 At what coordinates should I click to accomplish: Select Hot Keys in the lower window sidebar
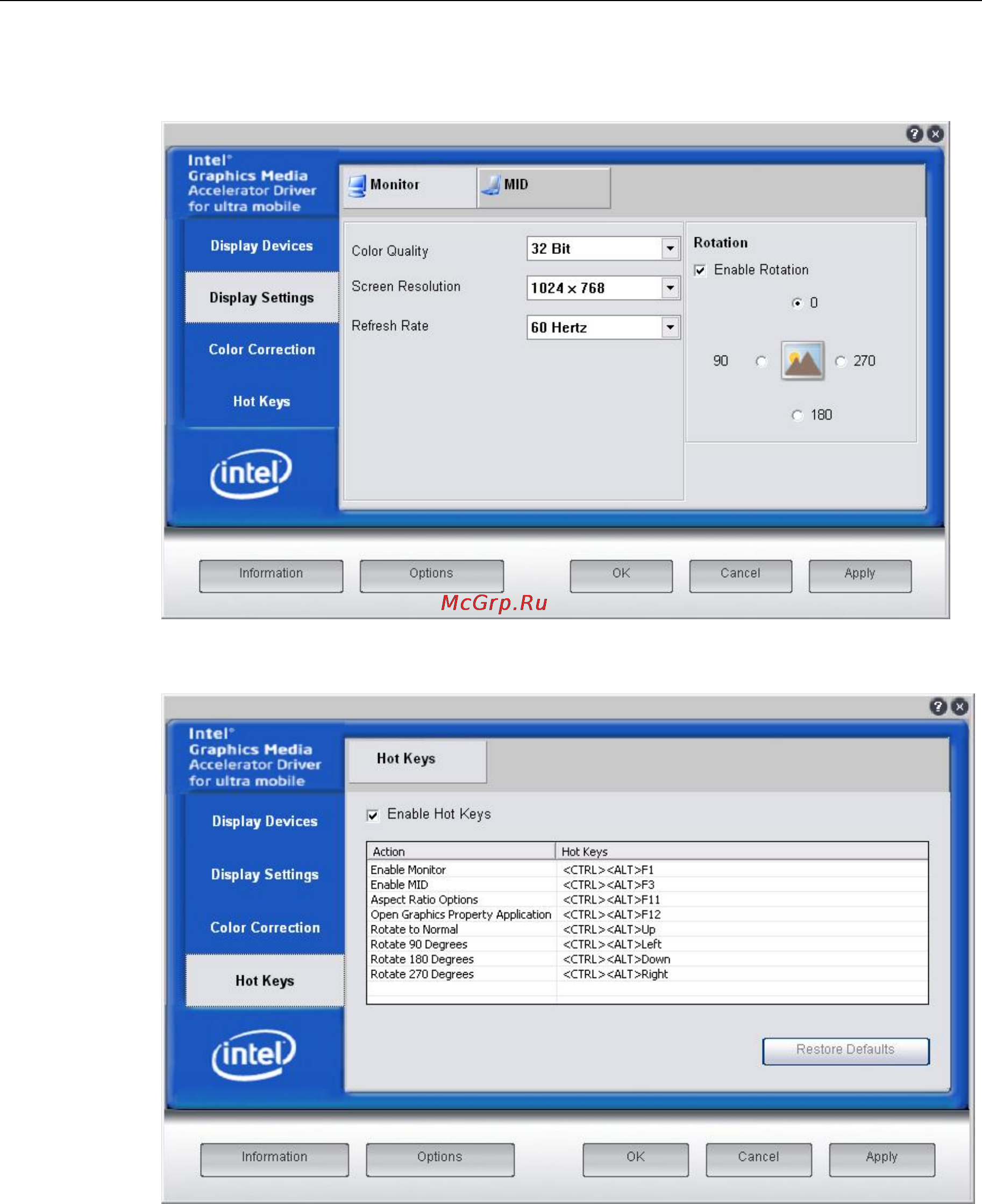[x=265, y=981]
